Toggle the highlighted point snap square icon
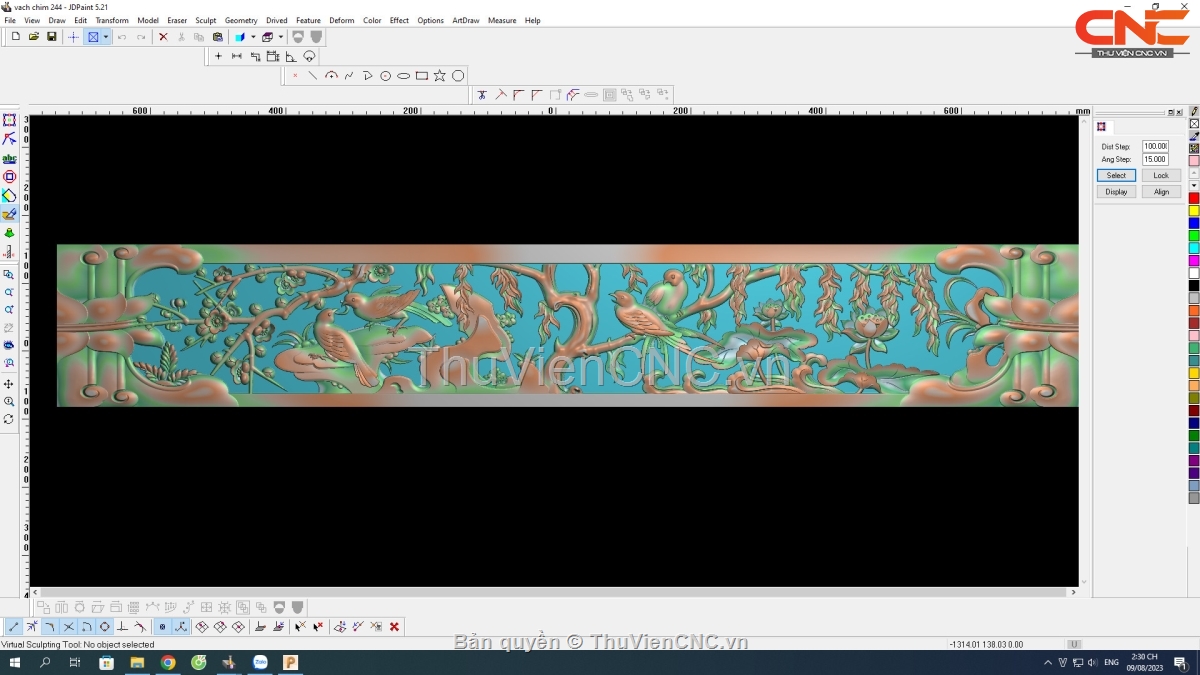Screen dimensions: 1200x675 (x=163, y=627)
